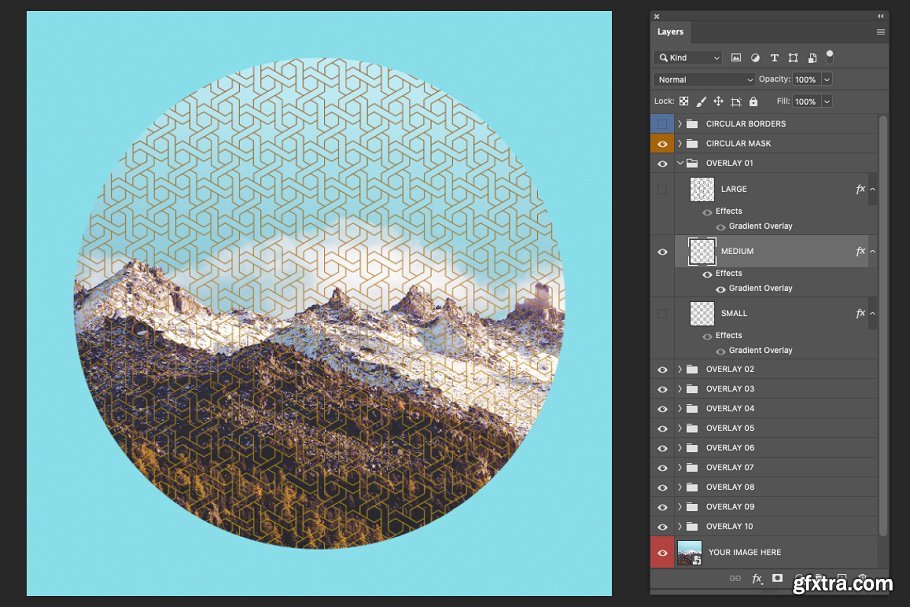The width and height of the screenshot is (910, 607).
Task: Expand the OVERLAY 02 group
Action: 679,370
